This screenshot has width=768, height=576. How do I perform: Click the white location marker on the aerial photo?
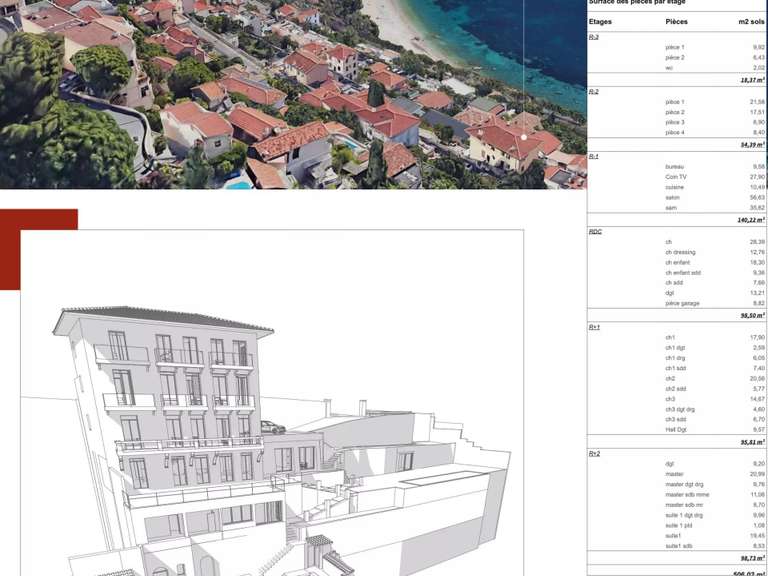pos(524,138)
